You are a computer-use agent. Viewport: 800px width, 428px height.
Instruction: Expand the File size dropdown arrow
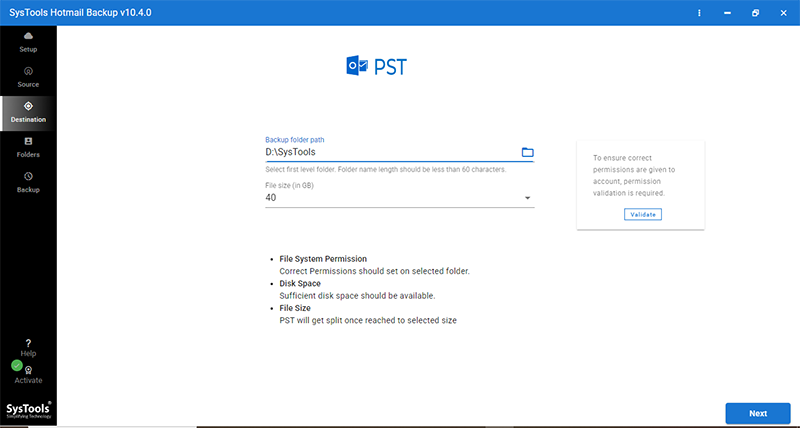[528, 198]
